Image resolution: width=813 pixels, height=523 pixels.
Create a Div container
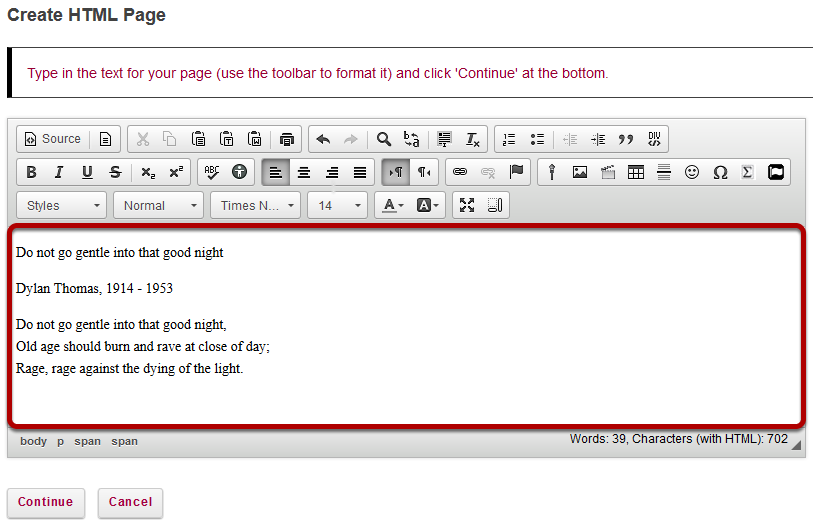click(x=654, y=139)
